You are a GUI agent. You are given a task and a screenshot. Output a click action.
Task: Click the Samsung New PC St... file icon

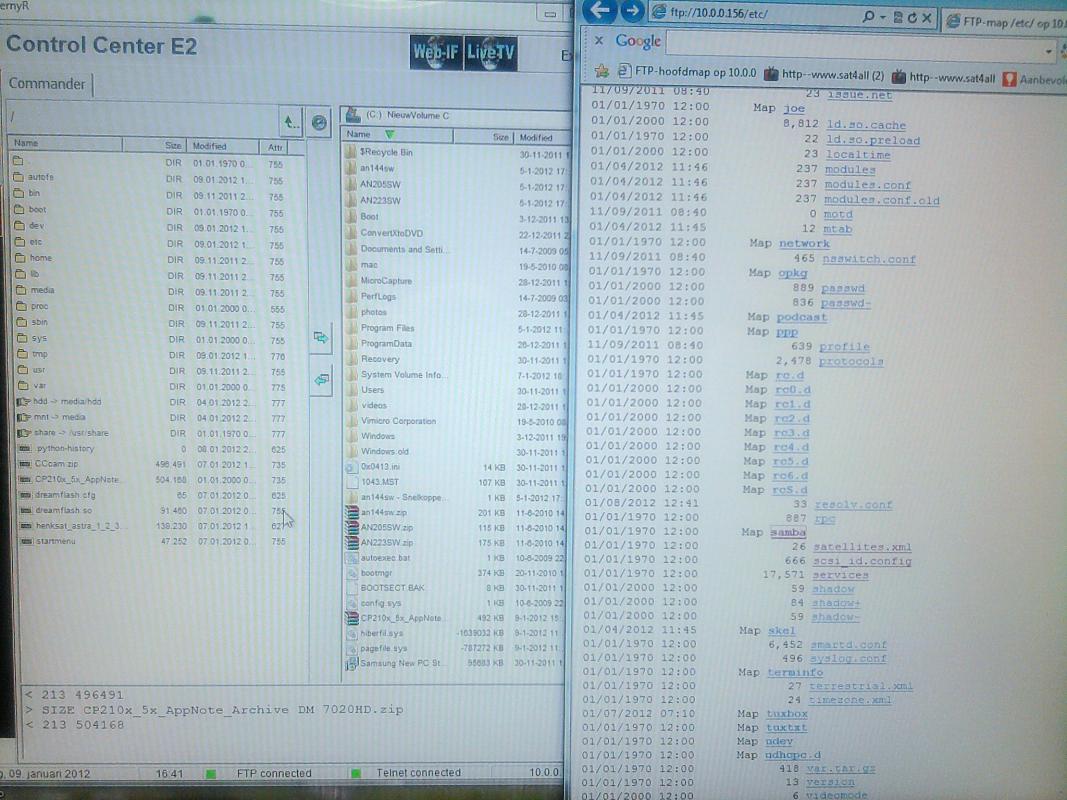[351, 663]
